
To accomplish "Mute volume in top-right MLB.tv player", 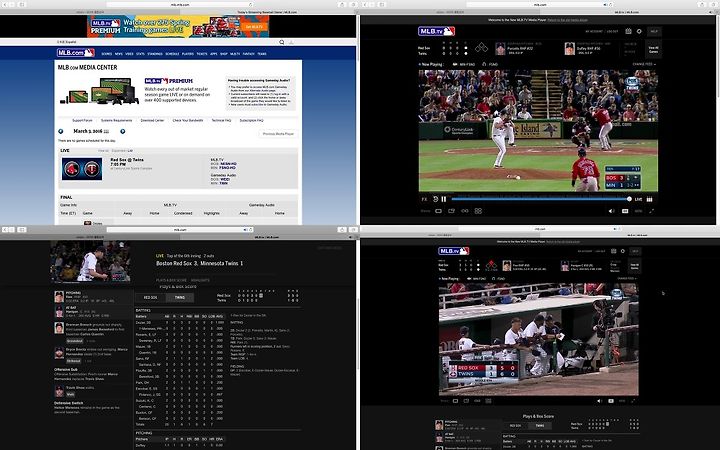I will tap(611, 211).
